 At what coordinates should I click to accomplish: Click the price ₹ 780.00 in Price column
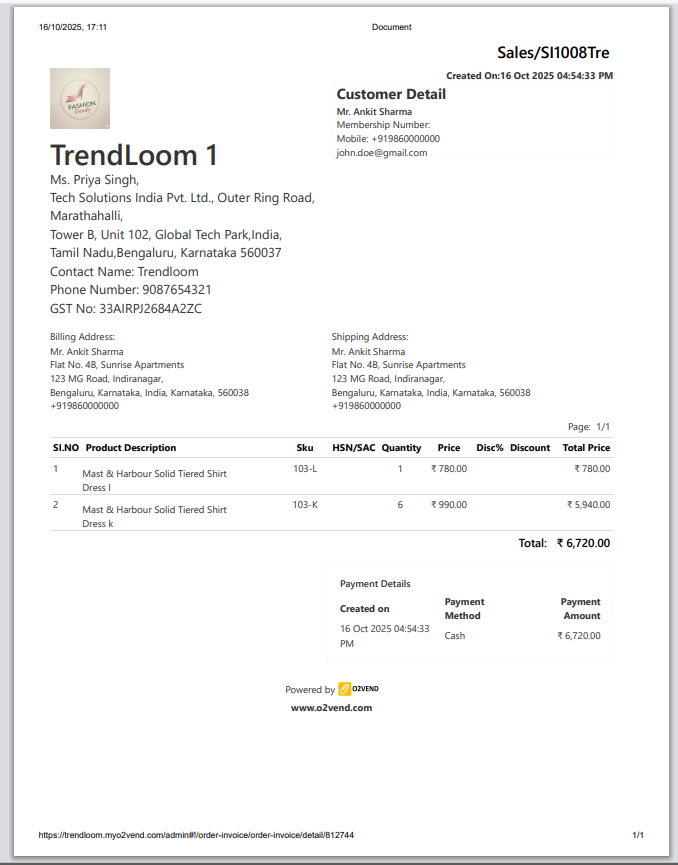click(x=449, y=469)
